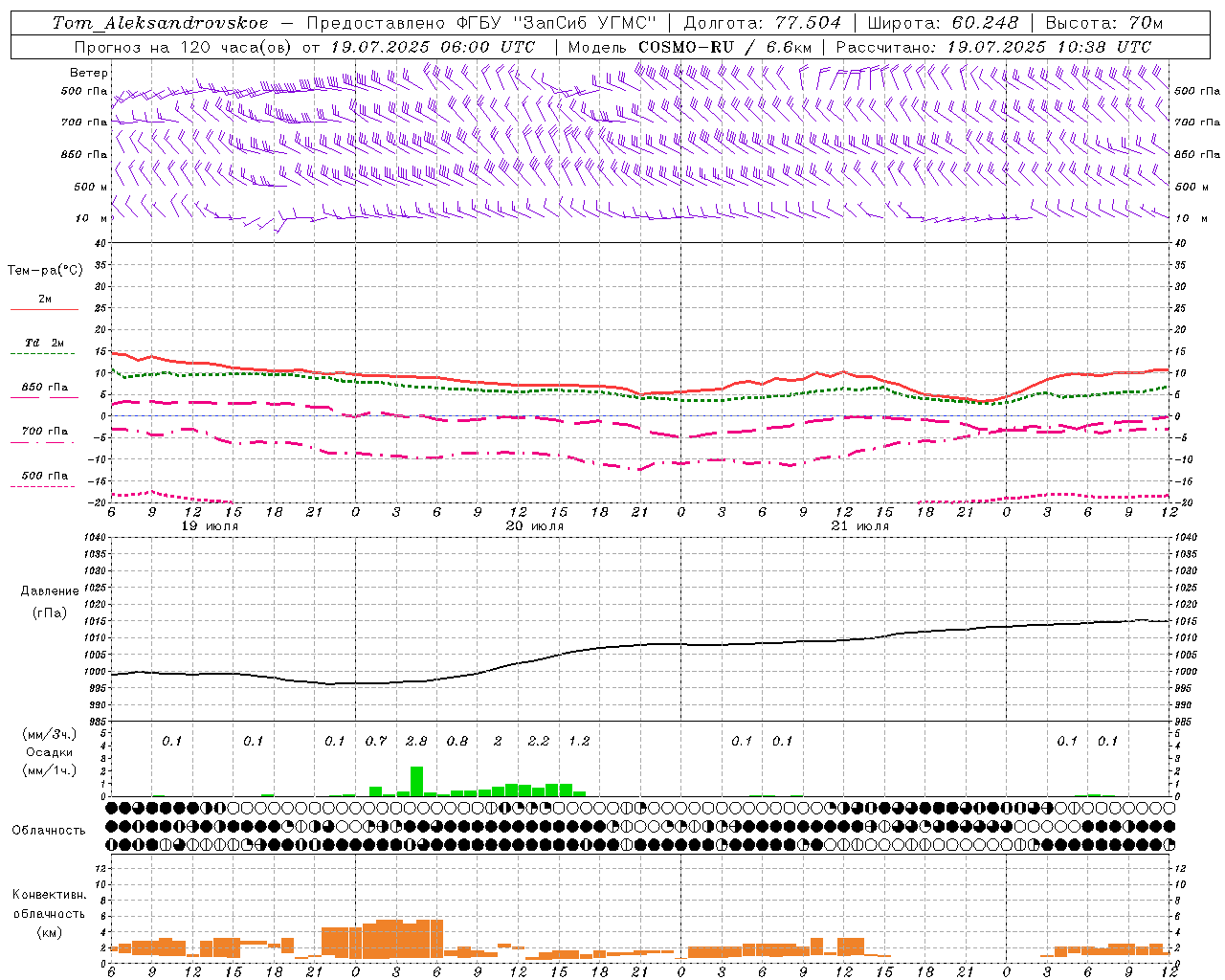Click the 'Широта: 60.248' header value
The image size is (1225, 980).
pyautogui.click(x=943, y=23)
